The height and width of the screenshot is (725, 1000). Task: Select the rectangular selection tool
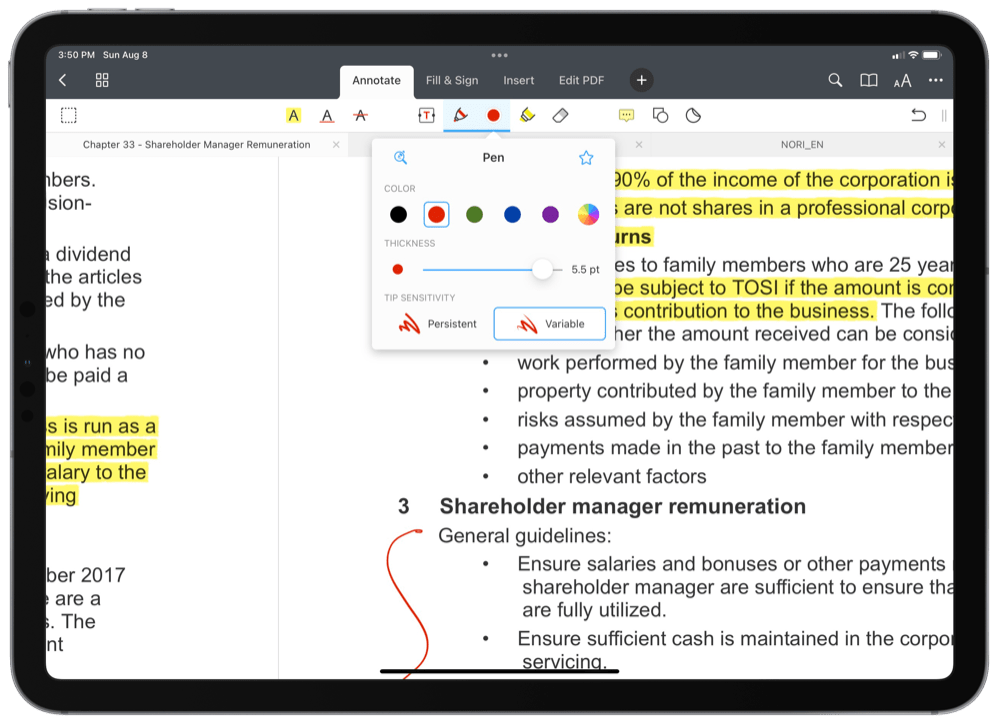click(69, 115)
